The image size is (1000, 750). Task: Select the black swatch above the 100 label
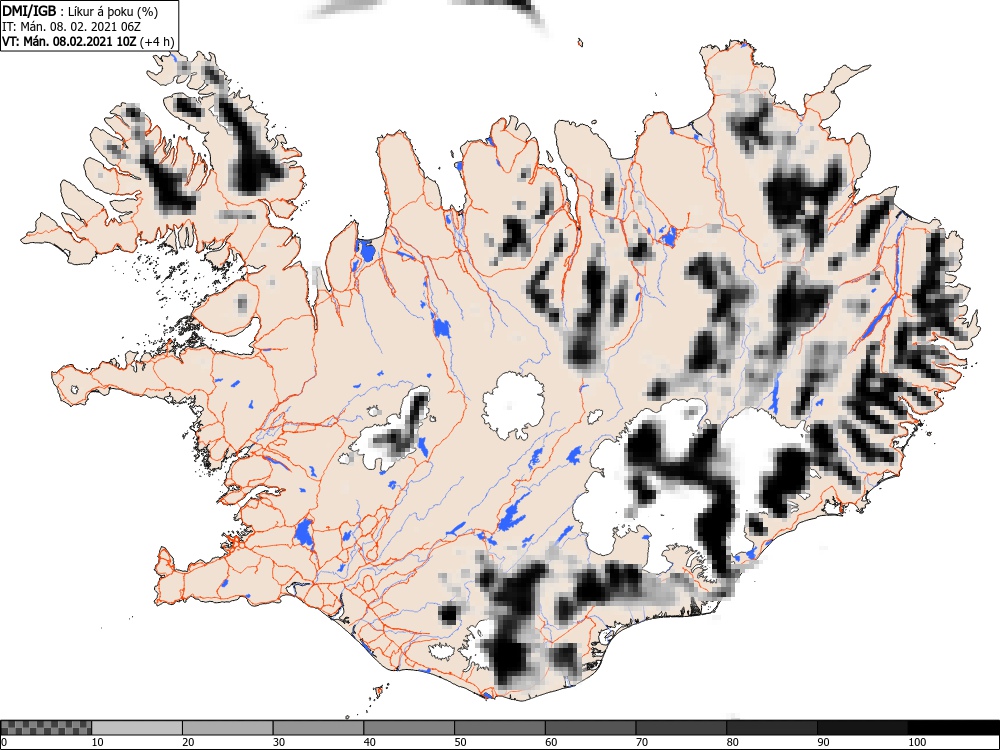coord(953,728)
